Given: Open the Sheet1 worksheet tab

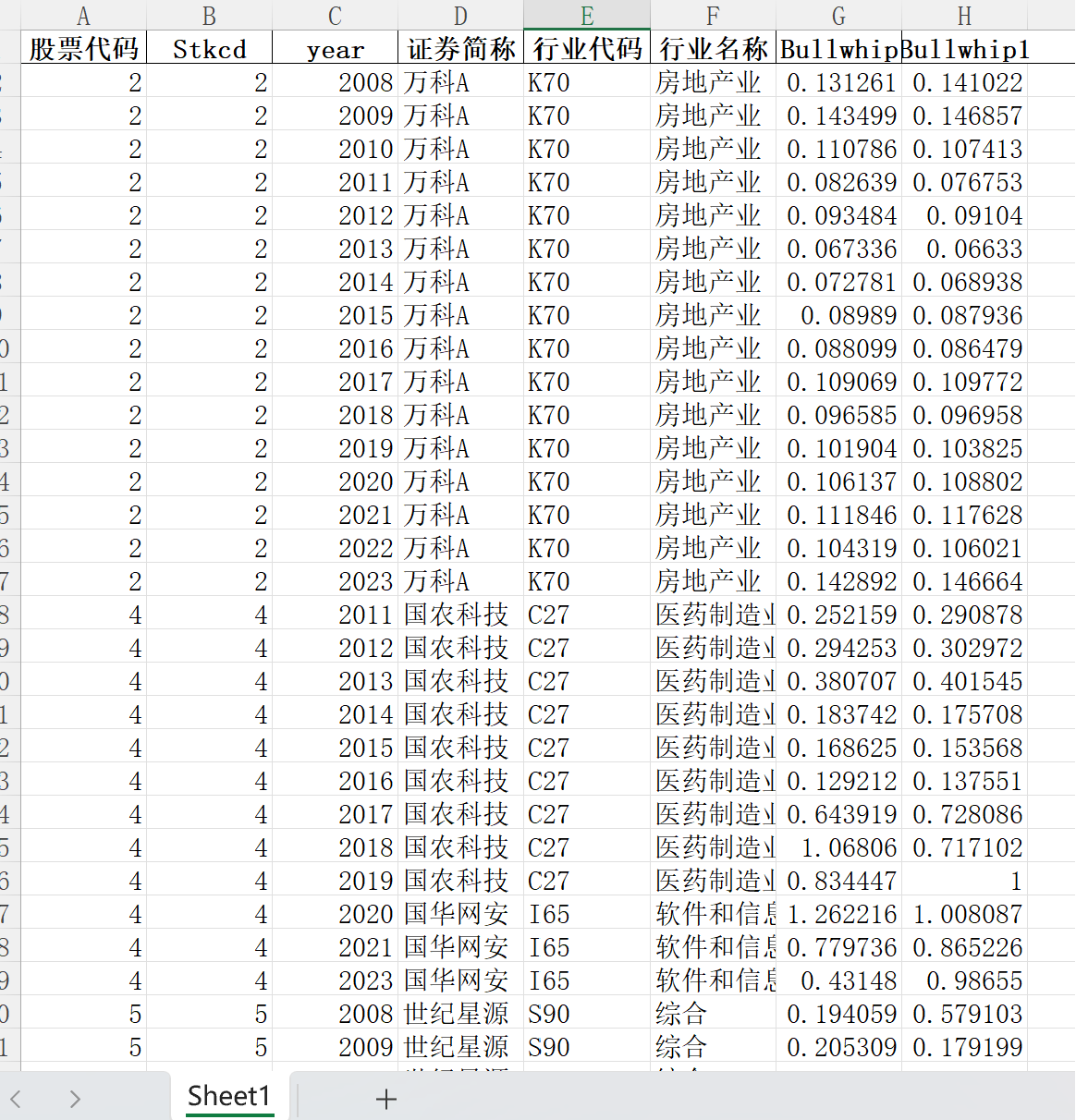Looking at the screenshot, I should point(229,1096).
